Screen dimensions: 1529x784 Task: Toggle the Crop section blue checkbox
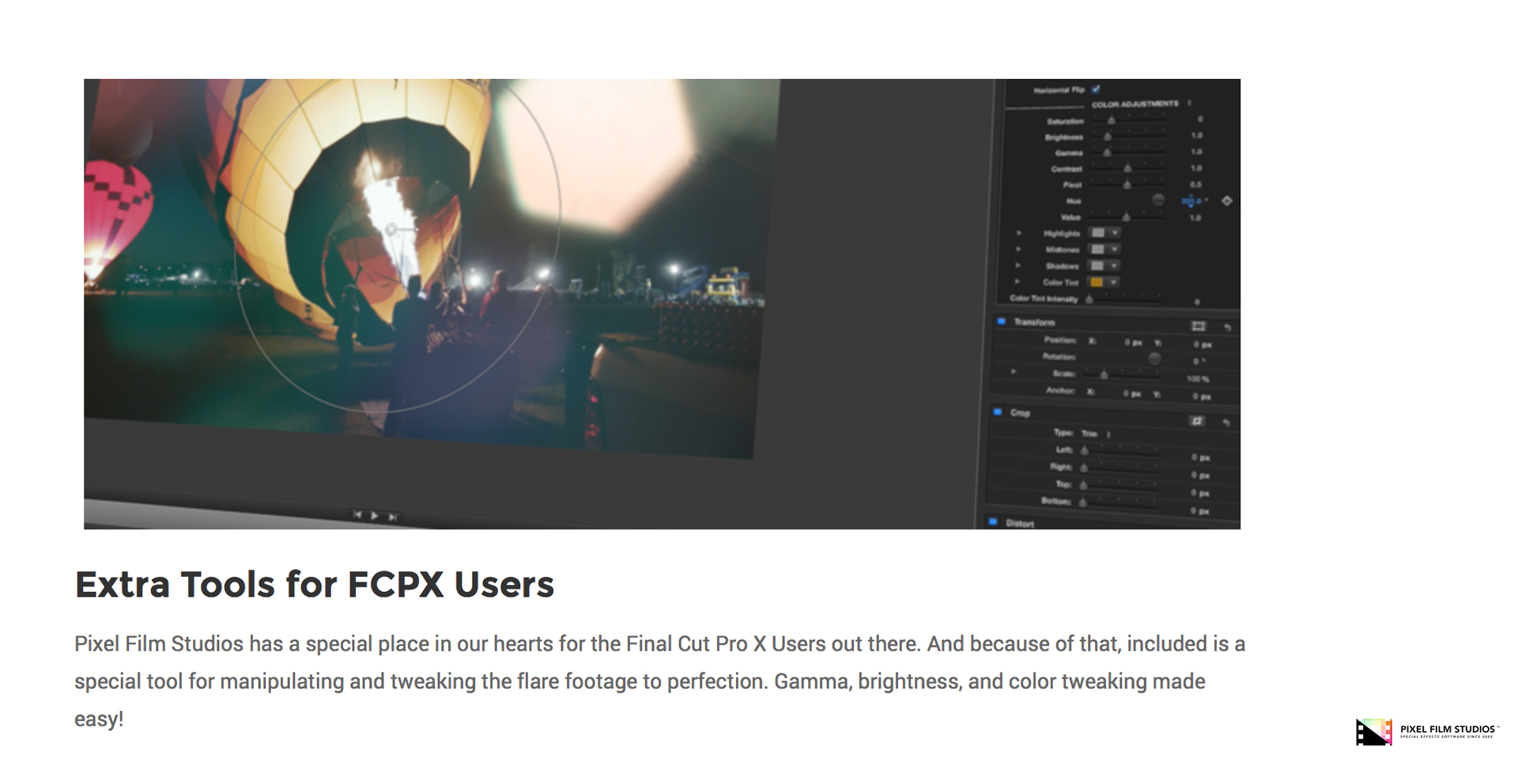pos(998,412)
